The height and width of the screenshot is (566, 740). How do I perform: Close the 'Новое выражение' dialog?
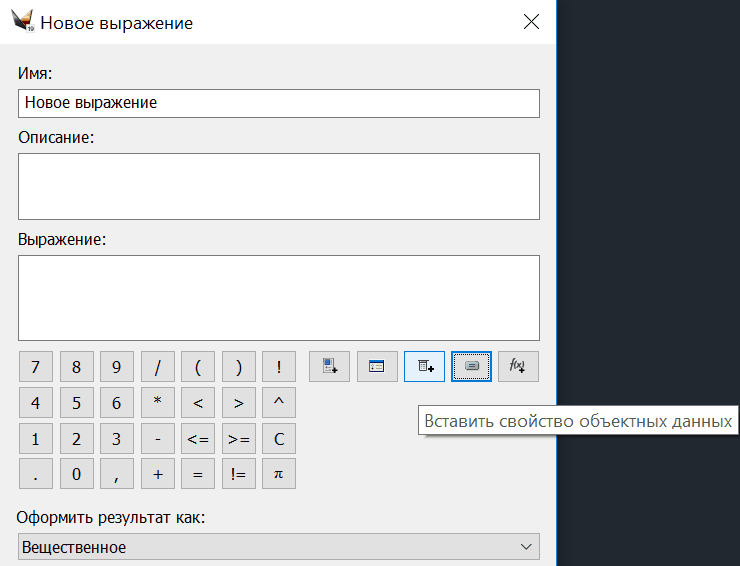pos(531,22)
